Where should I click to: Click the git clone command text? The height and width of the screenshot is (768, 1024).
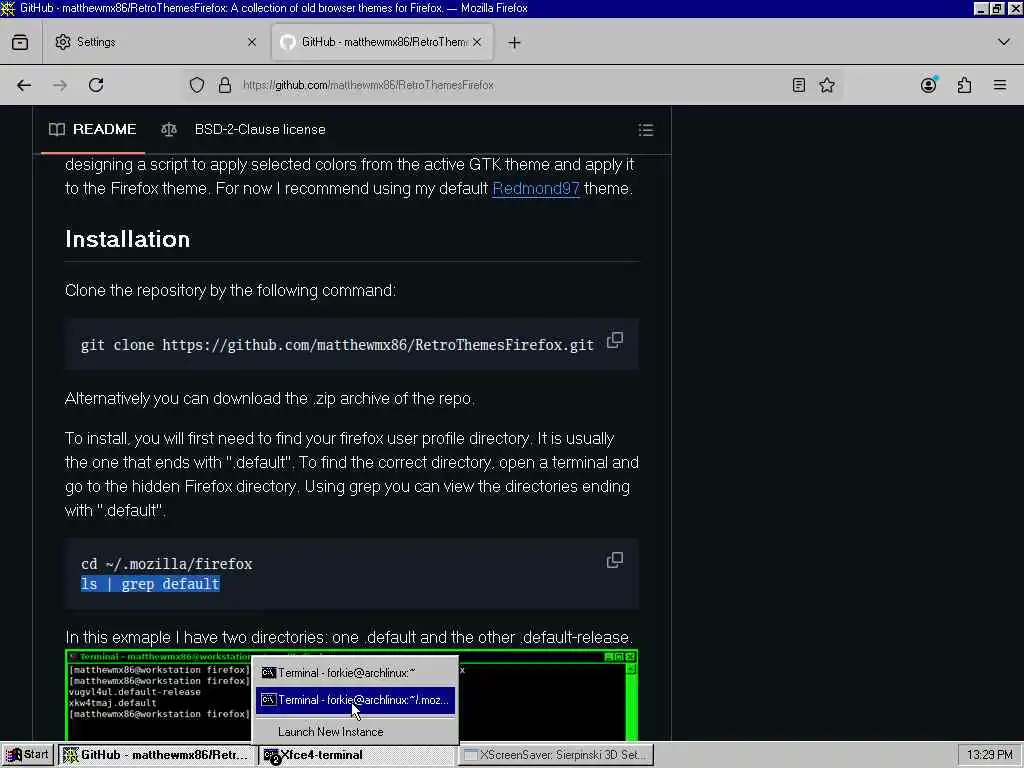click(x=337, y=345)
